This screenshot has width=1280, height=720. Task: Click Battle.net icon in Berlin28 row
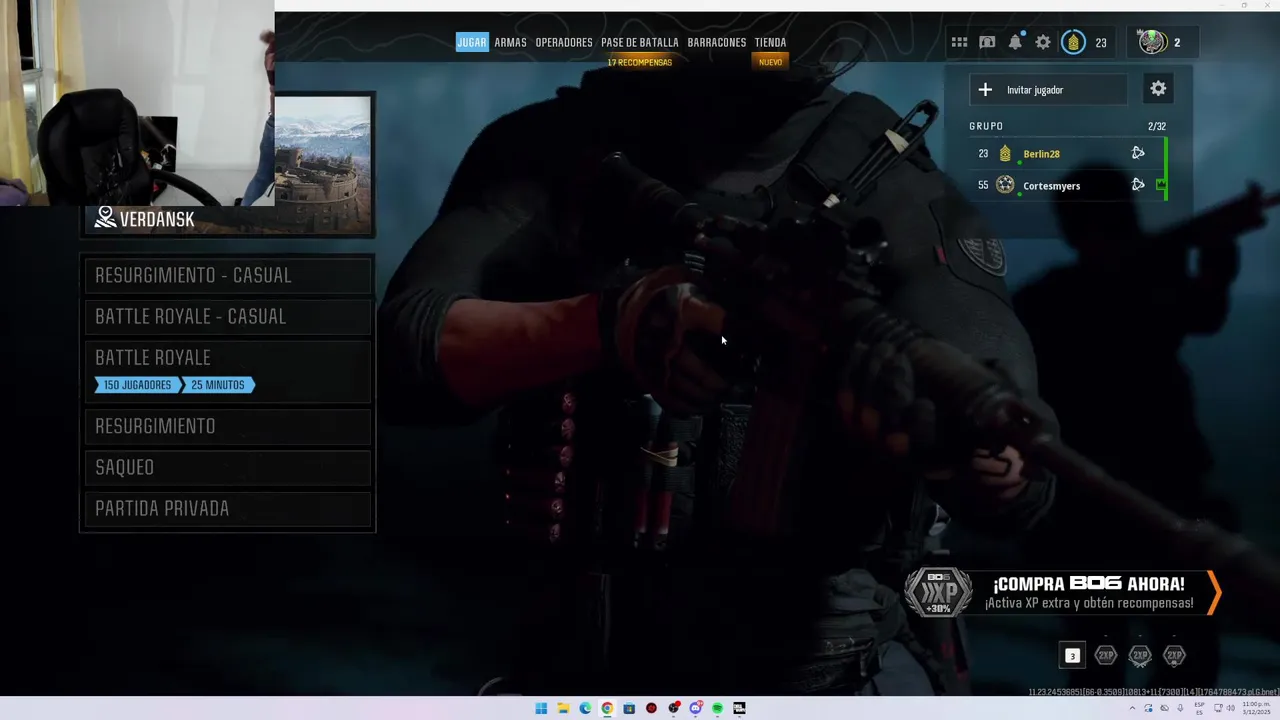coord(1138,153)
